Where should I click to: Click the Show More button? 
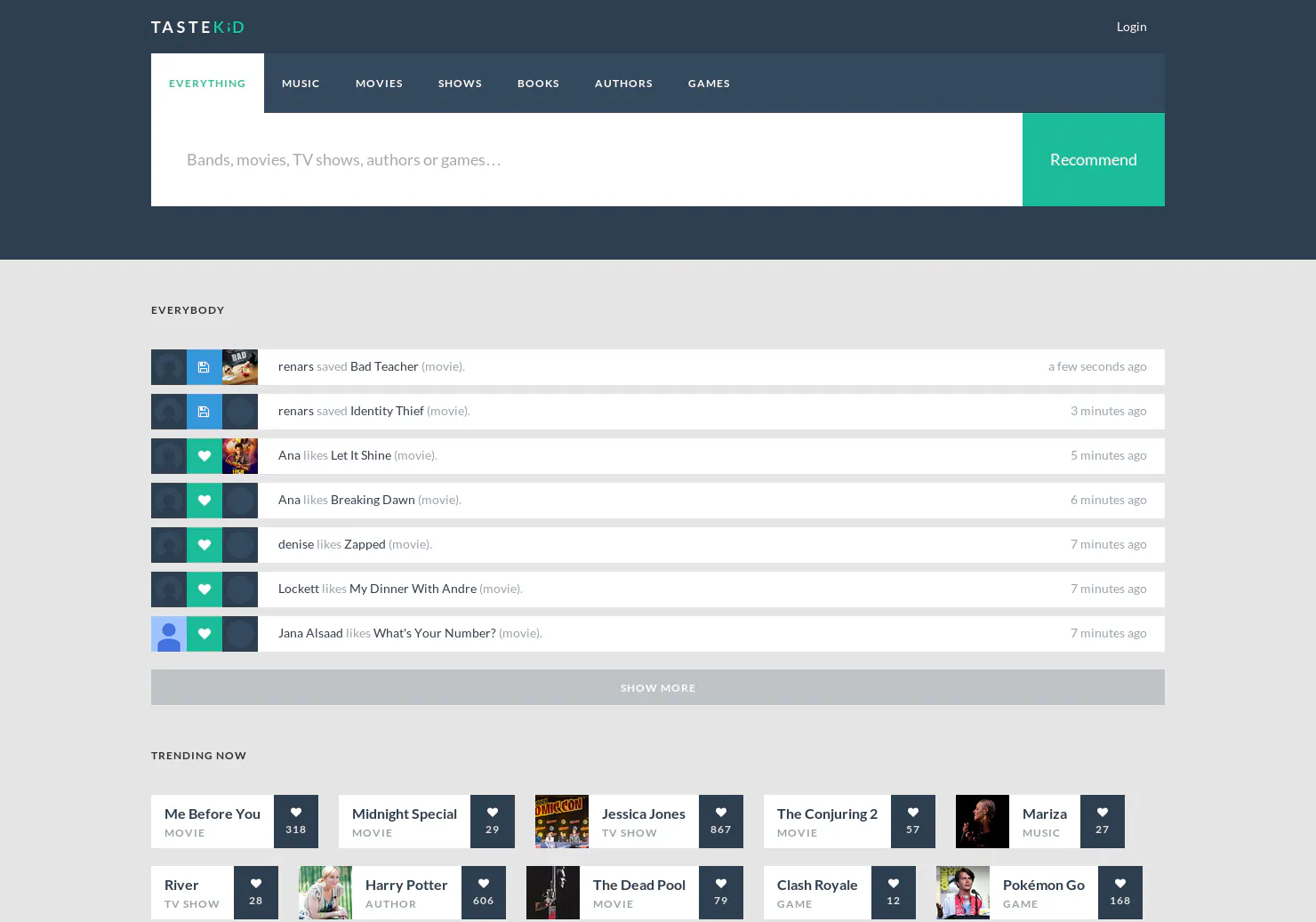[658, 687]
